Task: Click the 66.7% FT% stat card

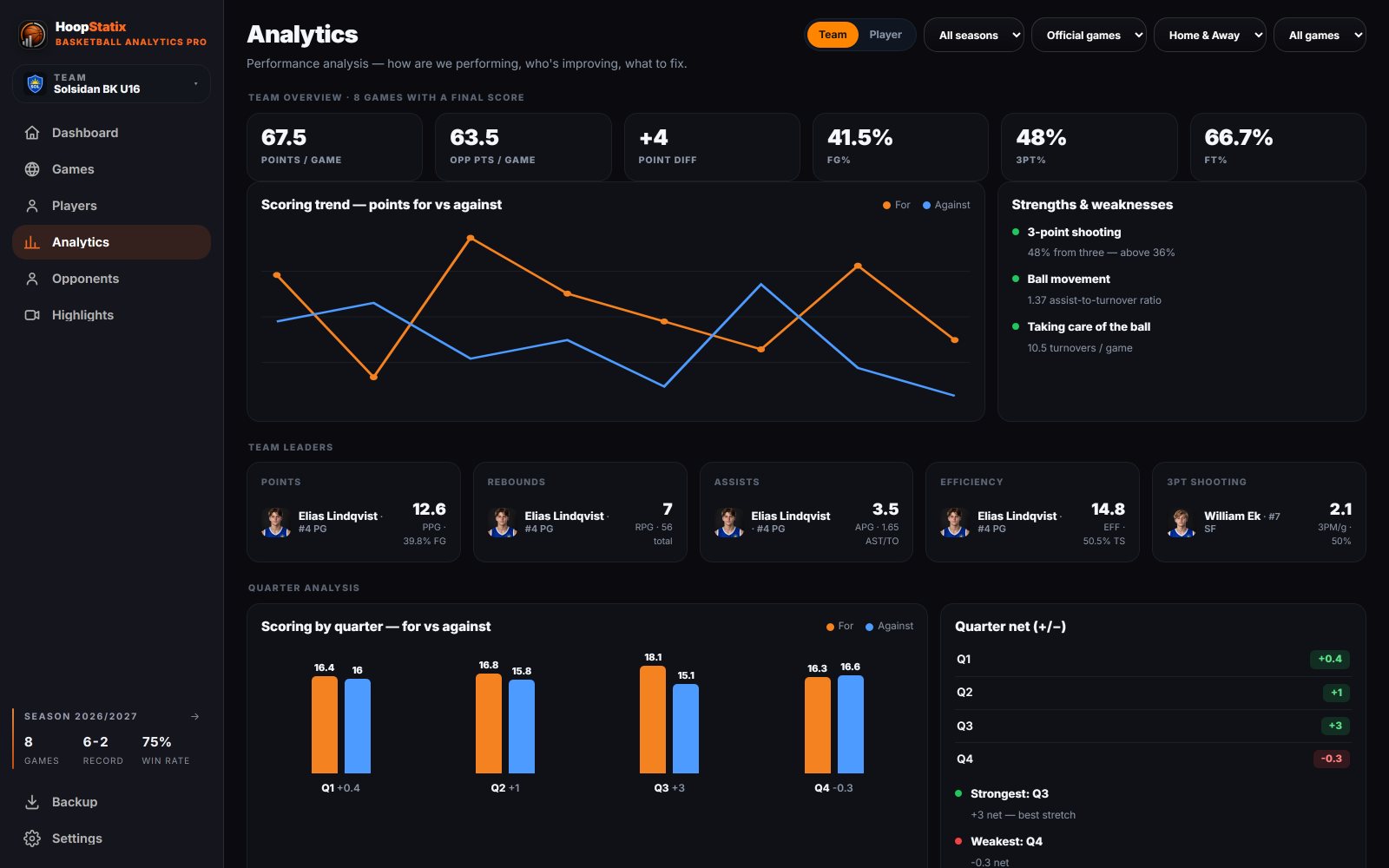Action: click(1278, 147)
